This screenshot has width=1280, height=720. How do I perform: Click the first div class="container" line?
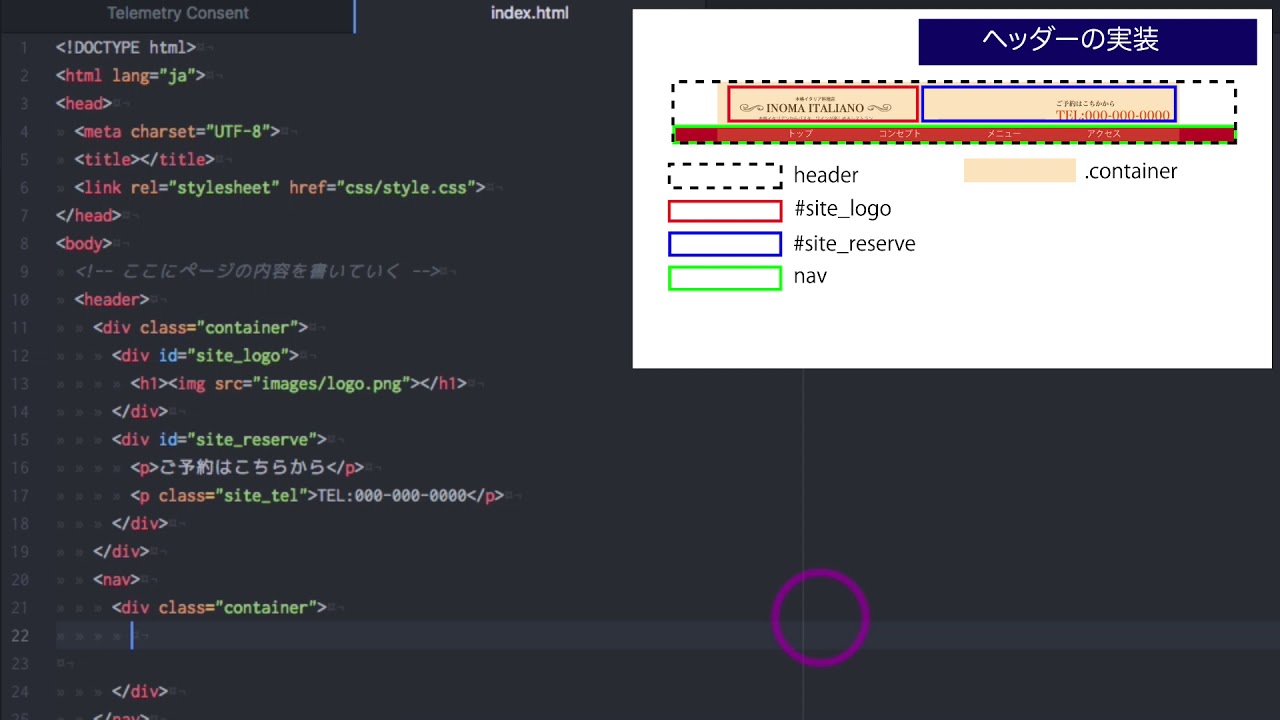click(x=200, y=327)
